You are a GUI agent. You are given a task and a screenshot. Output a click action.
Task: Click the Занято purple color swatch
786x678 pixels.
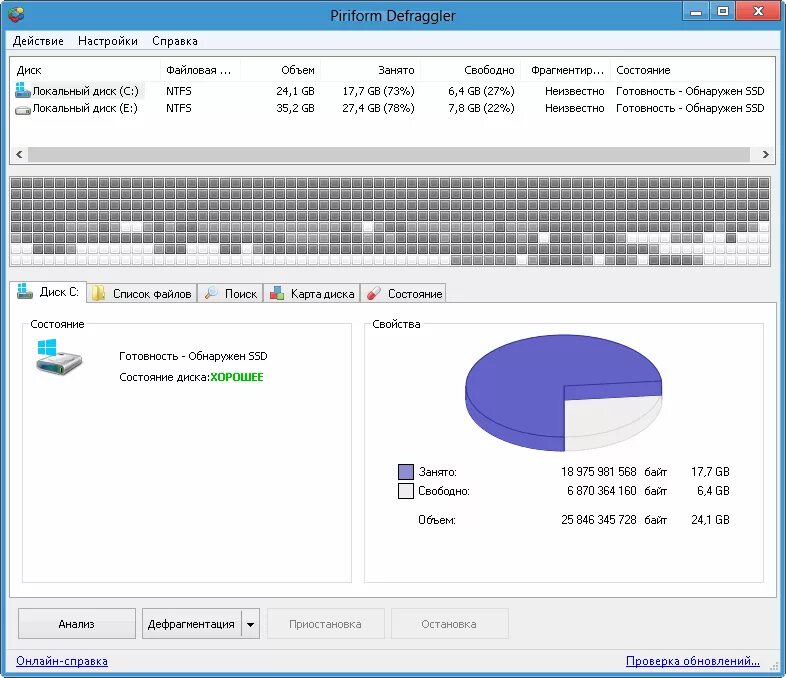pos(406,472)
